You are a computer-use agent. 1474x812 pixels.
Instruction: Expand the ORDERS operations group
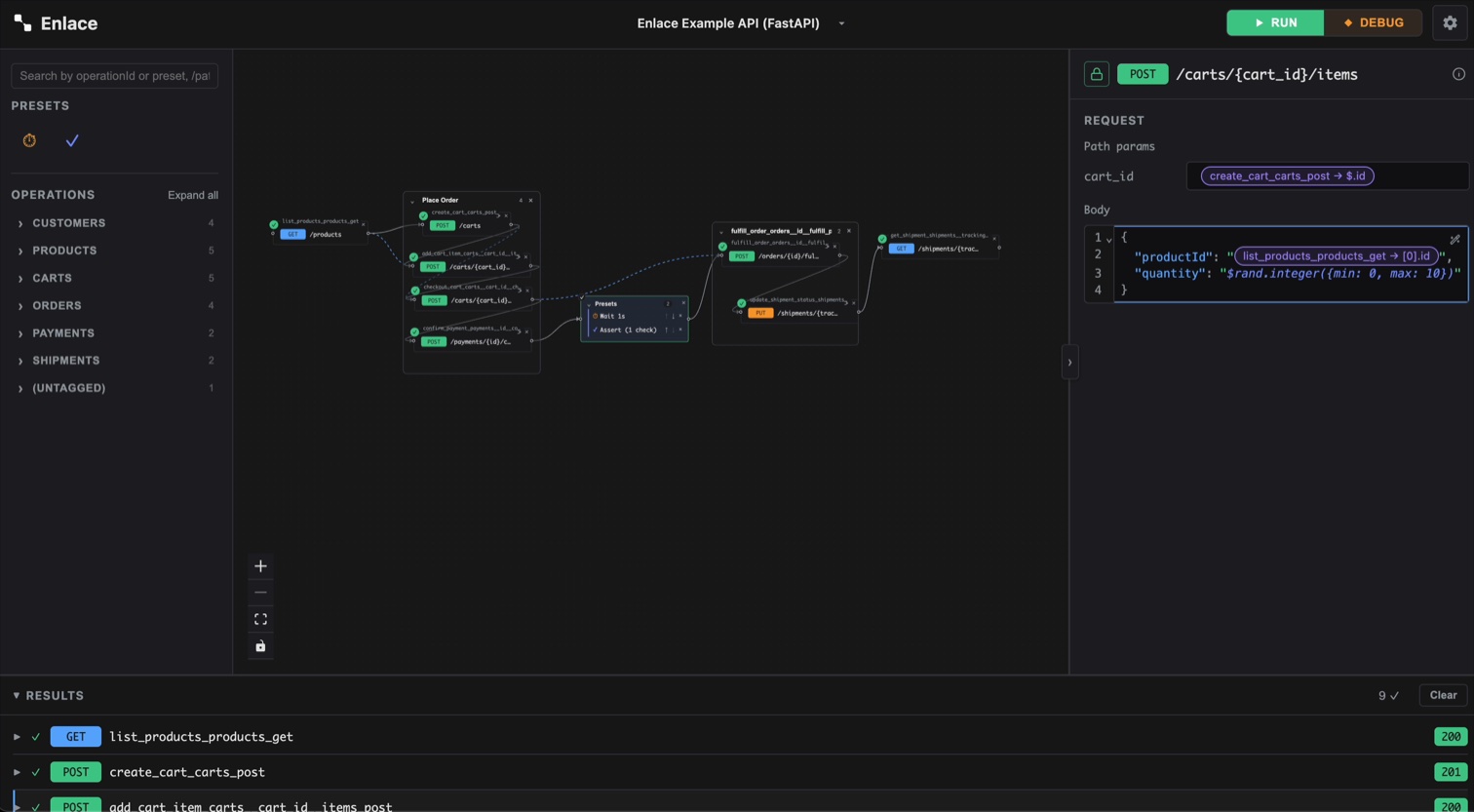click(x=114, y=305)
